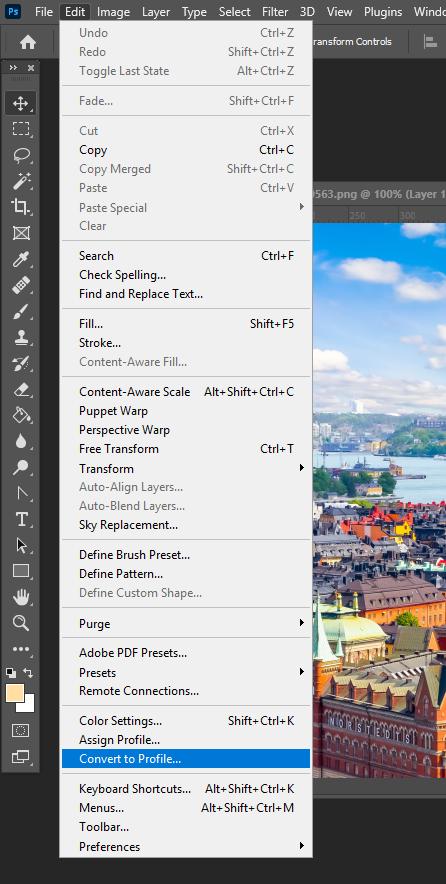Select the Path Selection tool

pos(21,545)
